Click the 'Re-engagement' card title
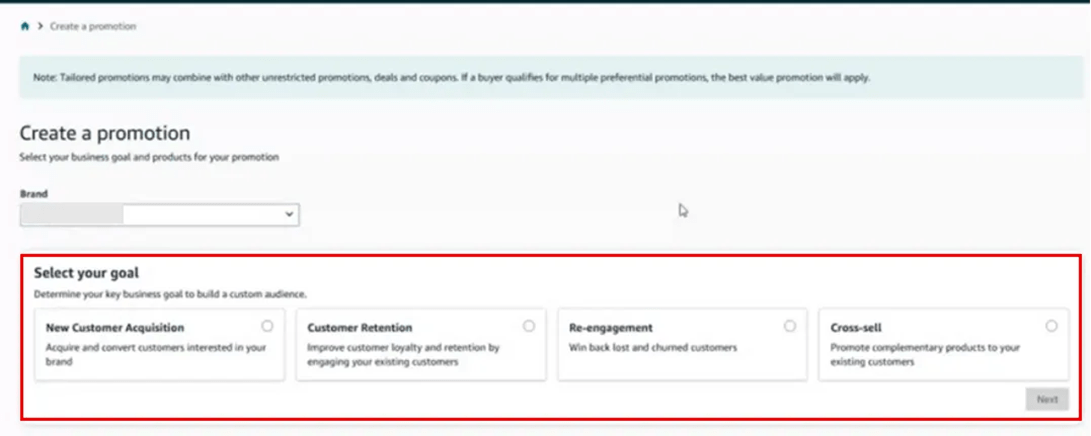 pos(611,328)
